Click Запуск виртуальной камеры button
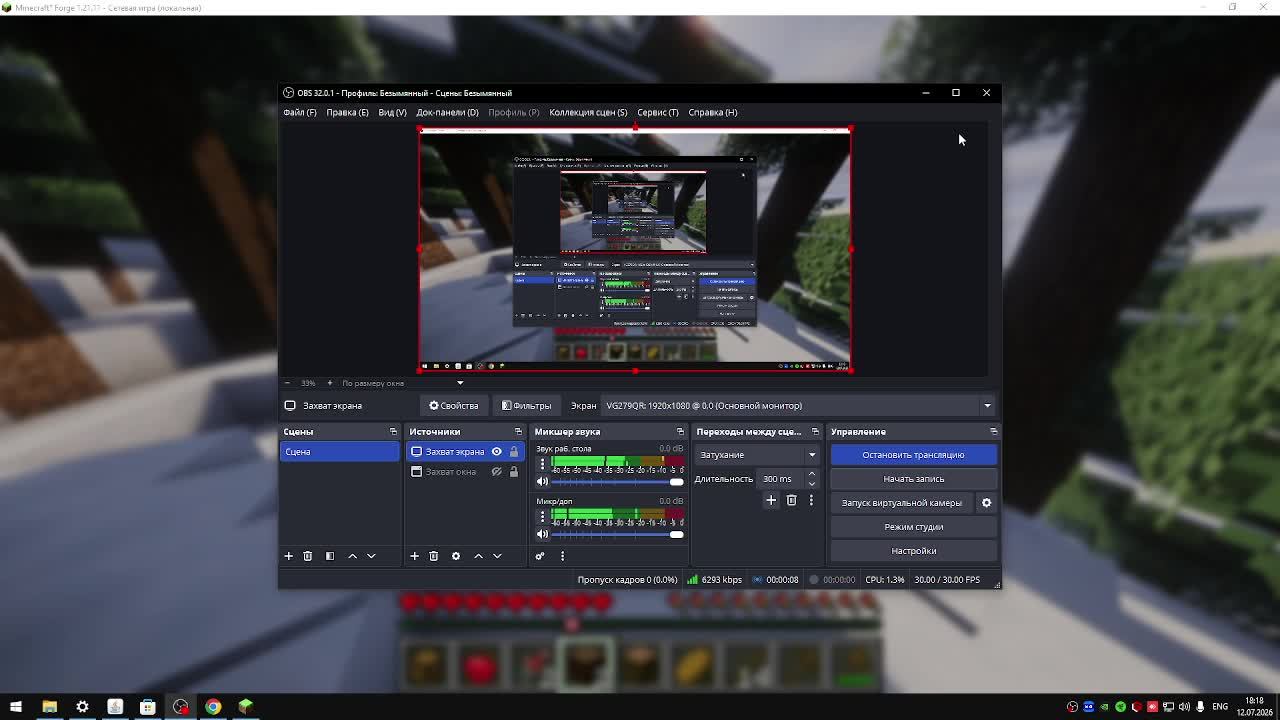The height and width of the screenshot is (720, 1280). tap(901, 503)
